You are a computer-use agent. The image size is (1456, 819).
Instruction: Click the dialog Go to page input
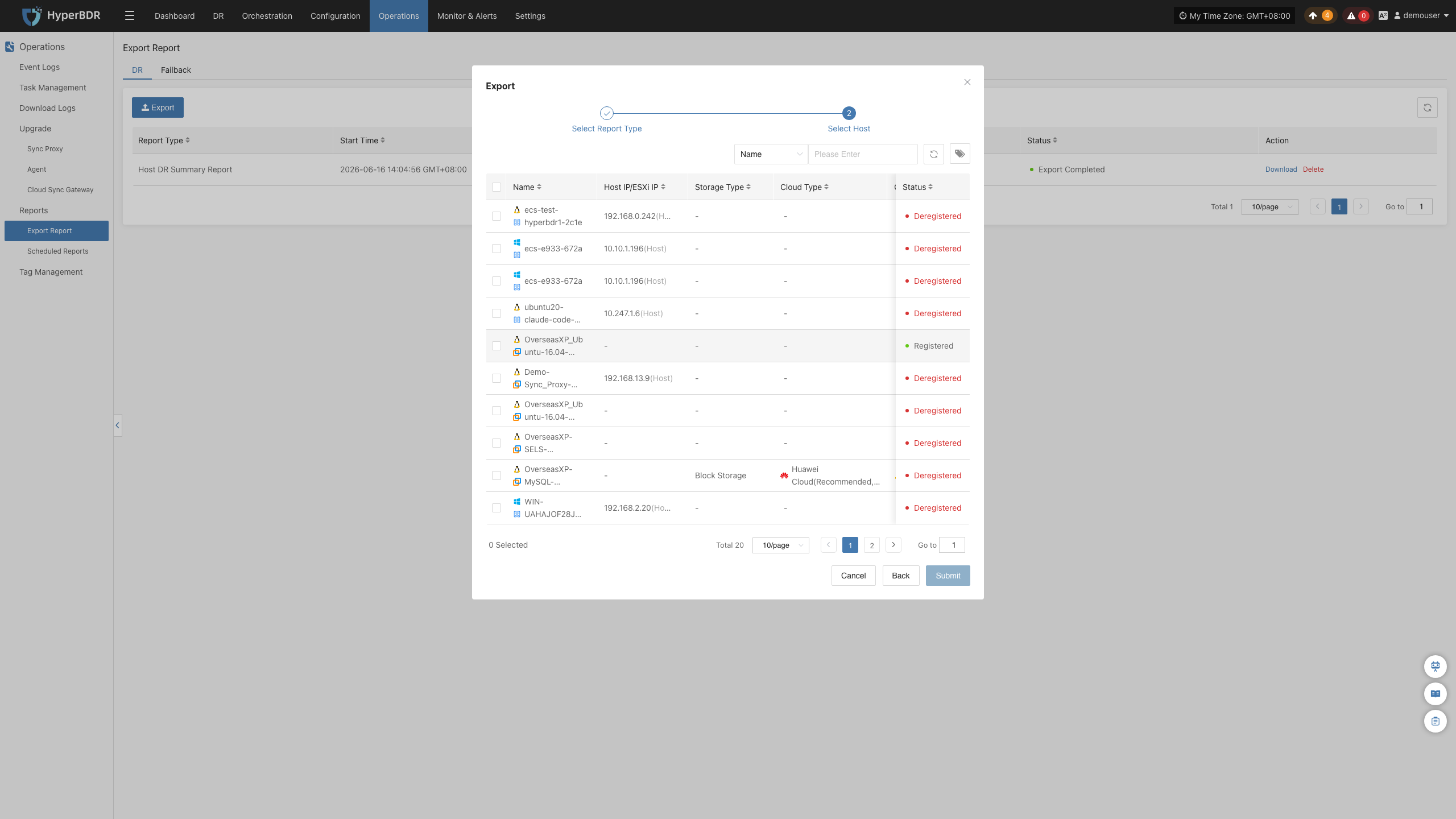tap(952, 545)
